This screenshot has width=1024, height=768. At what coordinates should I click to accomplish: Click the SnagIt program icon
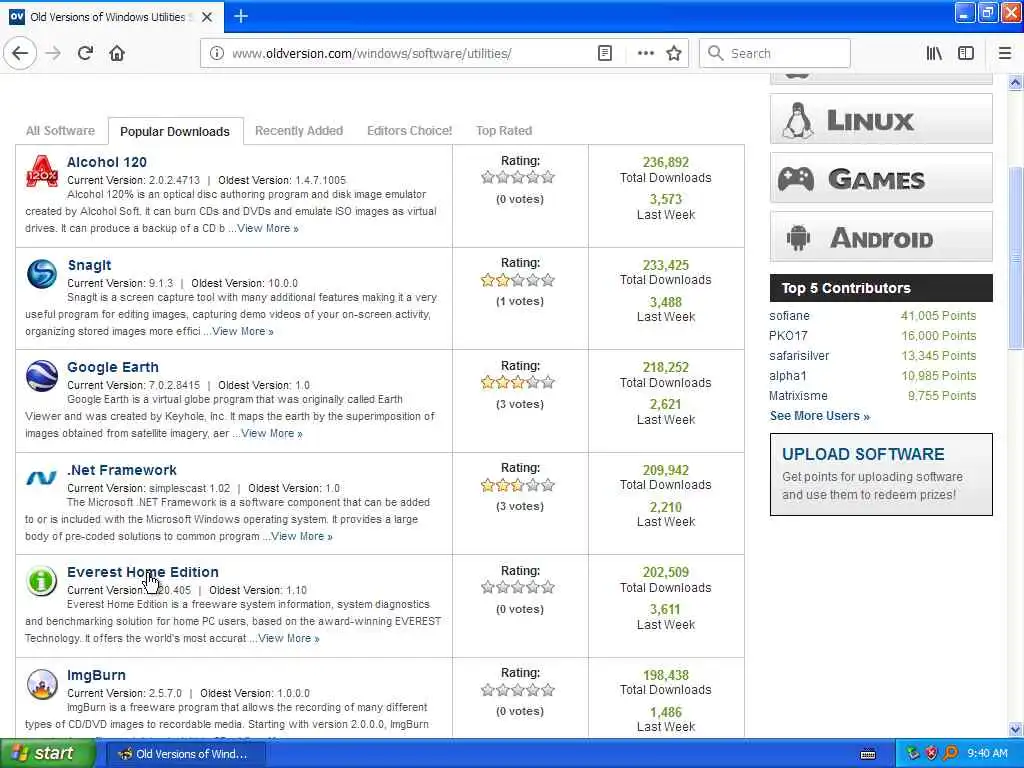click(42, 274)
